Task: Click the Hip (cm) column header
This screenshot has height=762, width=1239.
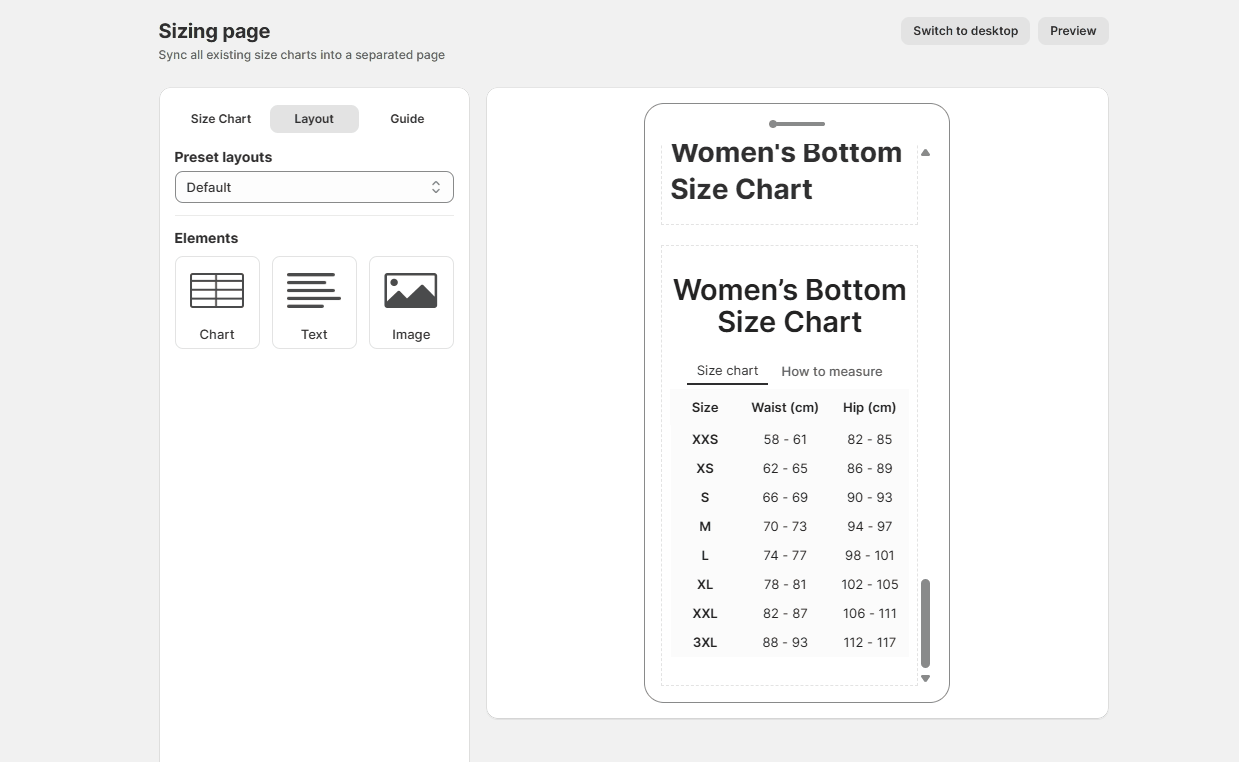Action: pyautogui.click(x=869, y=407)
